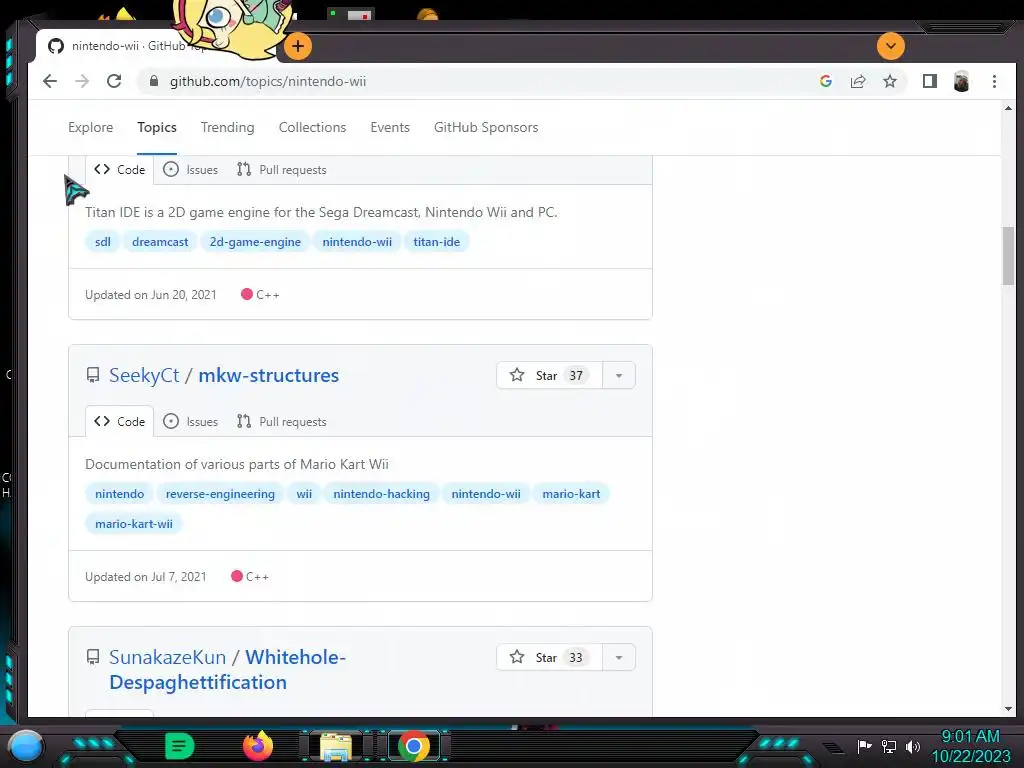Open the Events navigation item
The image size is (1024, 768).
click(x=390, y=127)
